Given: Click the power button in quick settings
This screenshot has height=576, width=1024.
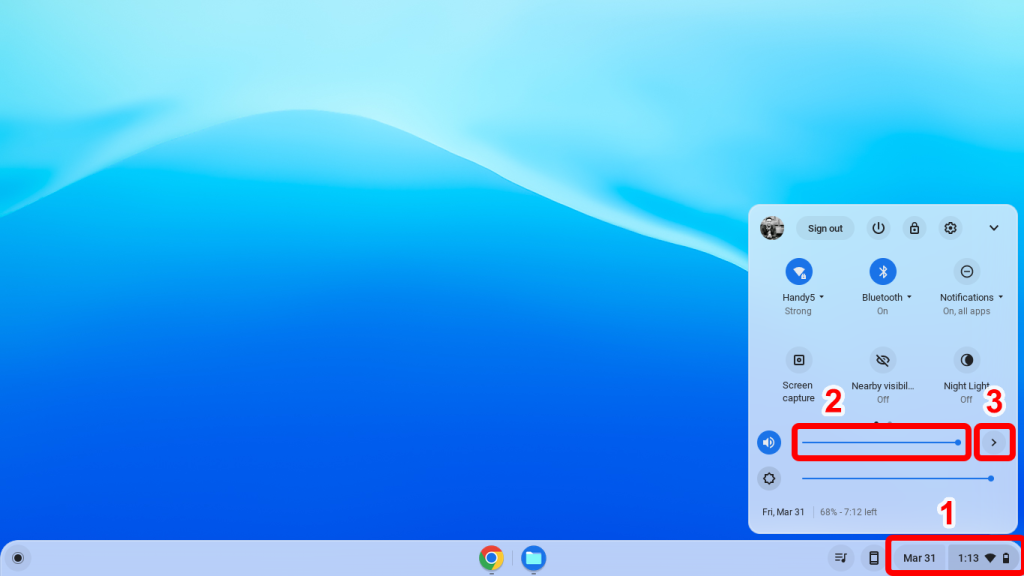Looking at the screenshot, I should (878, 228).
